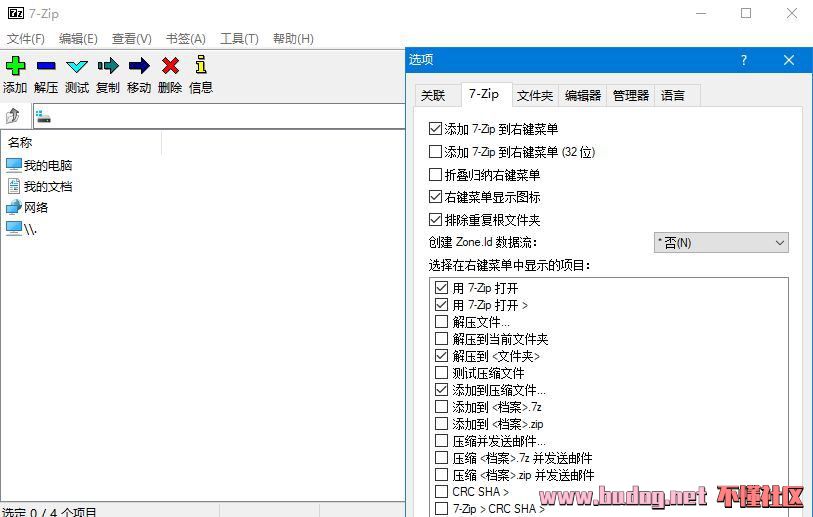Image resolution: width=813 pixels, height=517 pixels.
Task: Check 添加到 <档案>.7z item
Action: coord(441,407)
